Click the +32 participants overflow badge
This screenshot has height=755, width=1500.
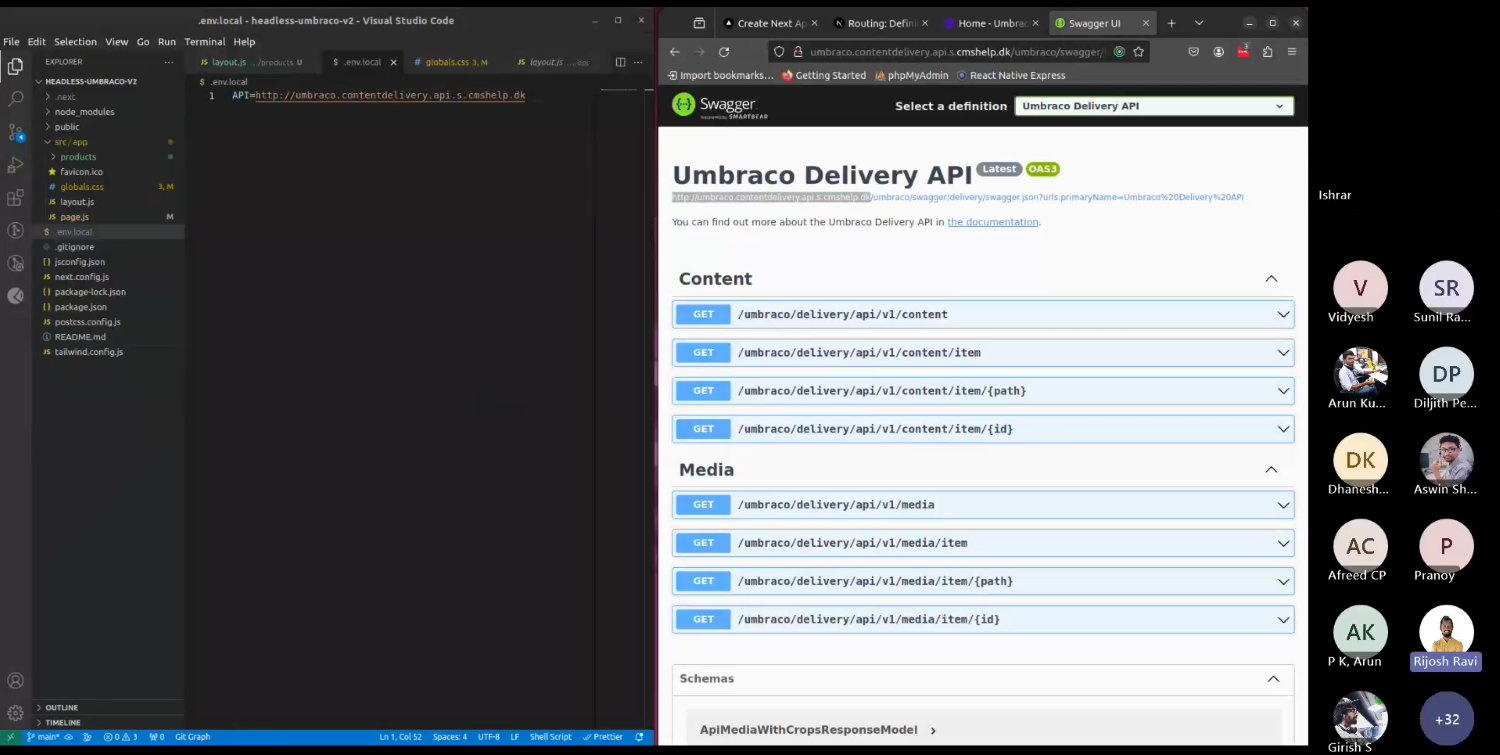(x=1445, y=719)
